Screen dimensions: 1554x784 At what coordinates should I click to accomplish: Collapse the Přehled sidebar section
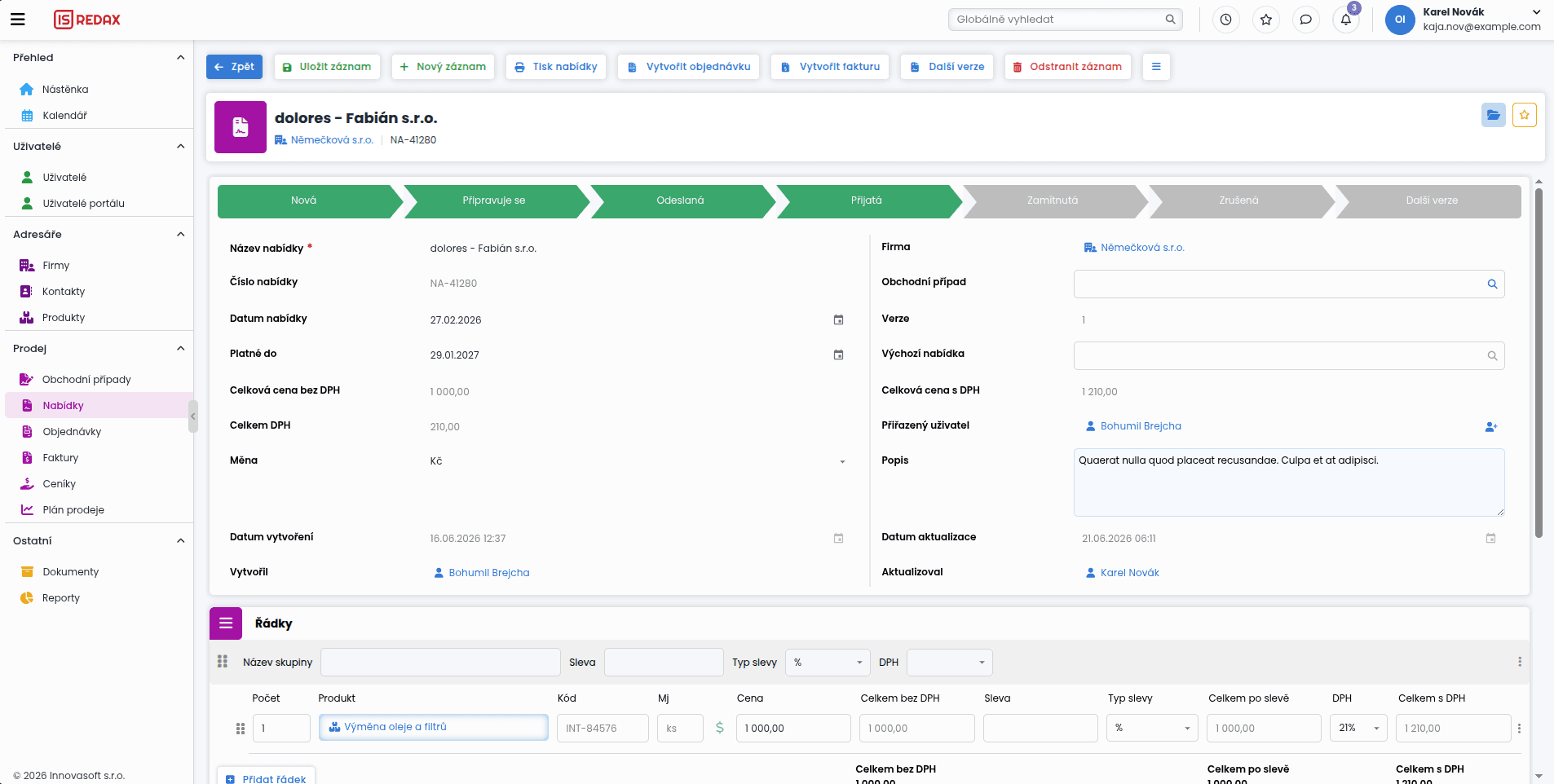coord(180,58)
